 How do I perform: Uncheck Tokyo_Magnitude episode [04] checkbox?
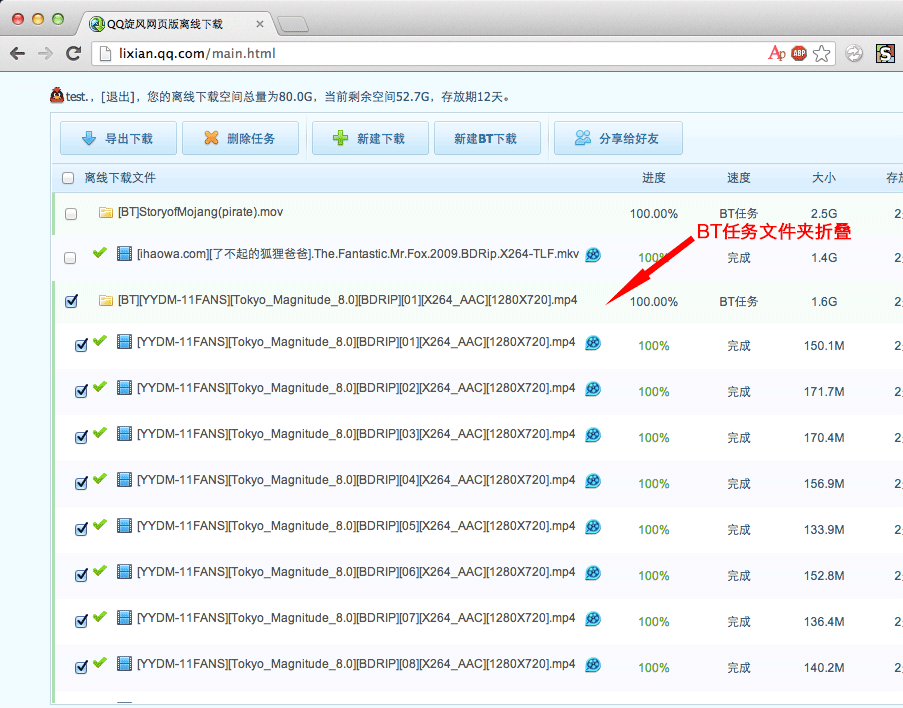pos(81,483)
